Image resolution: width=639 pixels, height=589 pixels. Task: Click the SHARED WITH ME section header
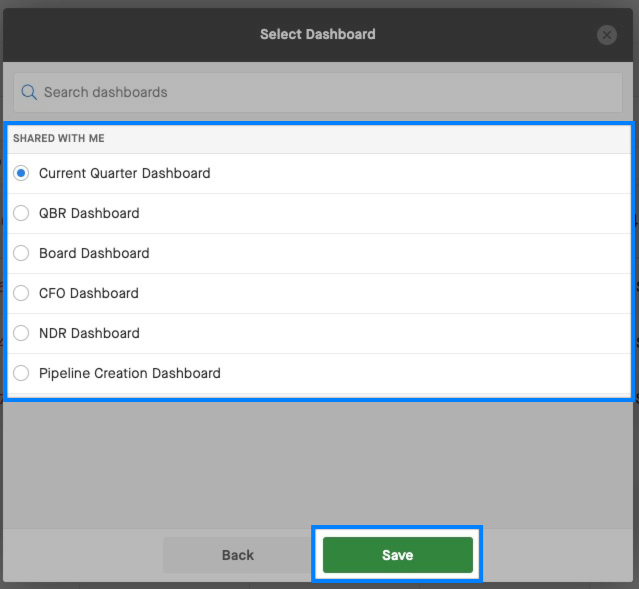[x=59, y=139]
